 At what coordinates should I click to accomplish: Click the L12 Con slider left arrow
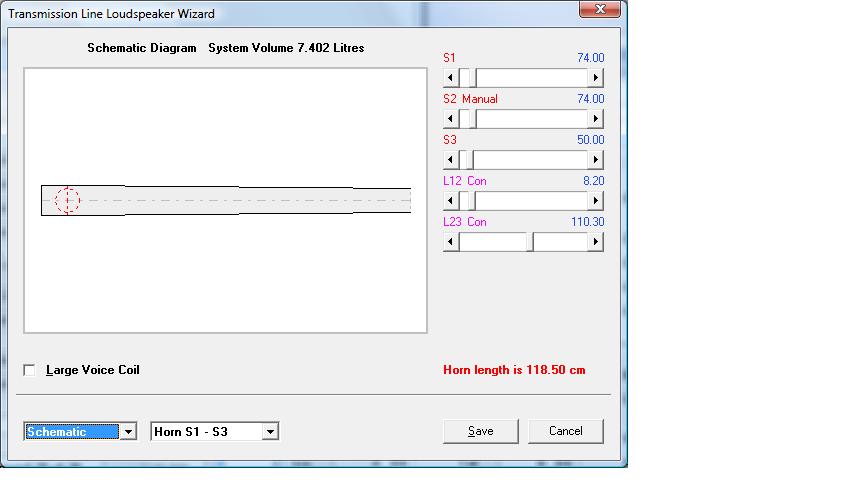(451, 201)
